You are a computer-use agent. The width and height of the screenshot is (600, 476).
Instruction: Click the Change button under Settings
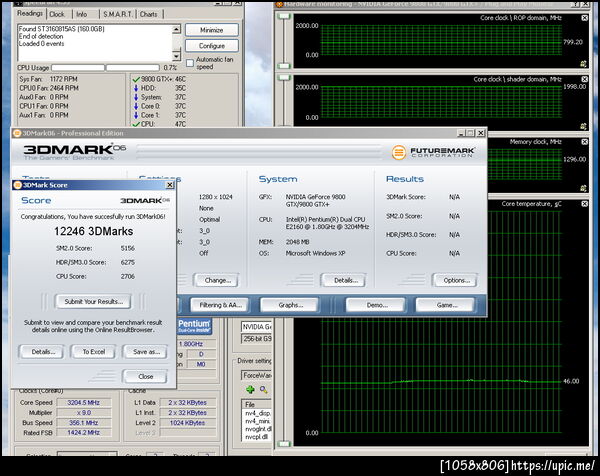pos(217,280)
